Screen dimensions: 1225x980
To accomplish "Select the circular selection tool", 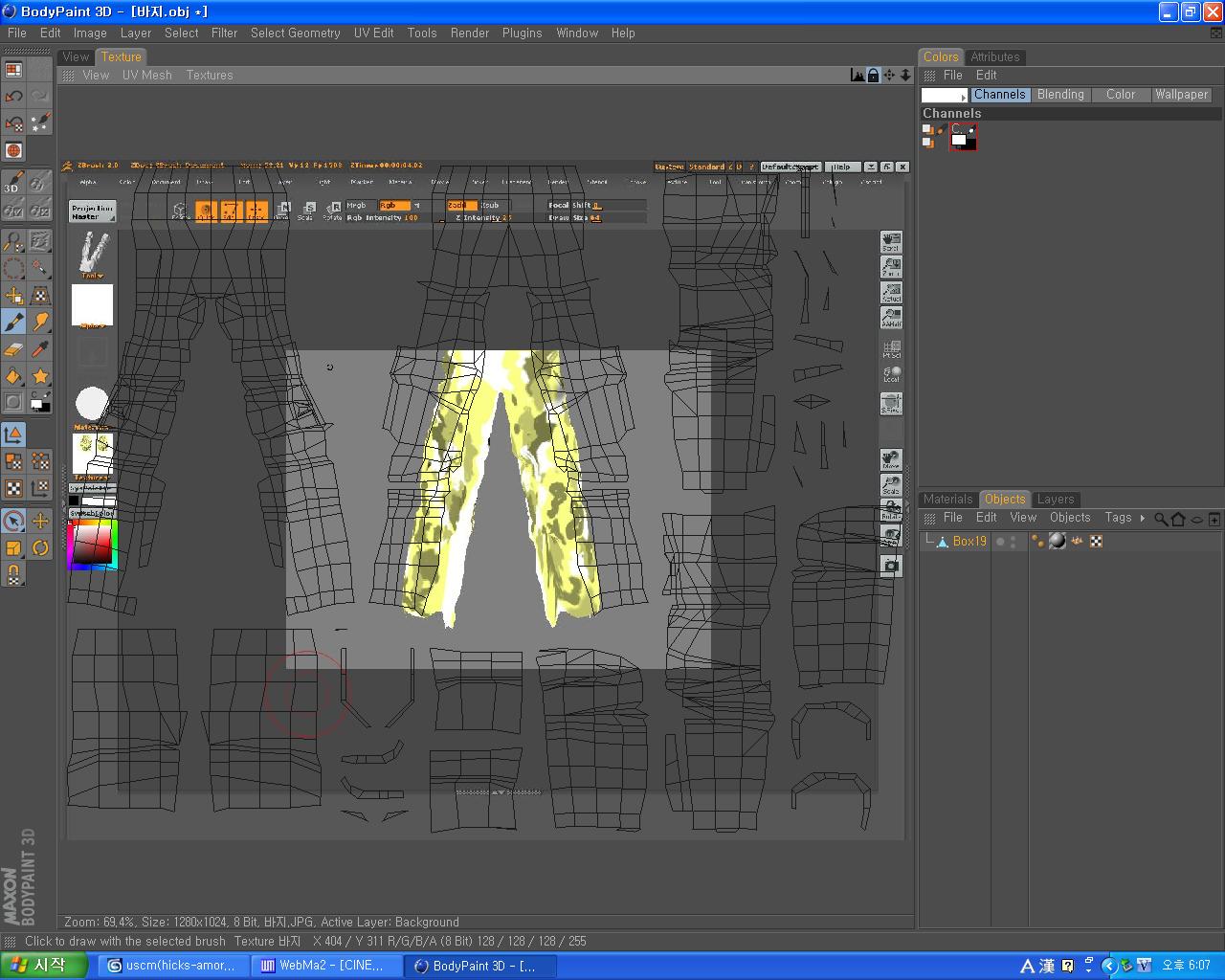I will 13,267.
